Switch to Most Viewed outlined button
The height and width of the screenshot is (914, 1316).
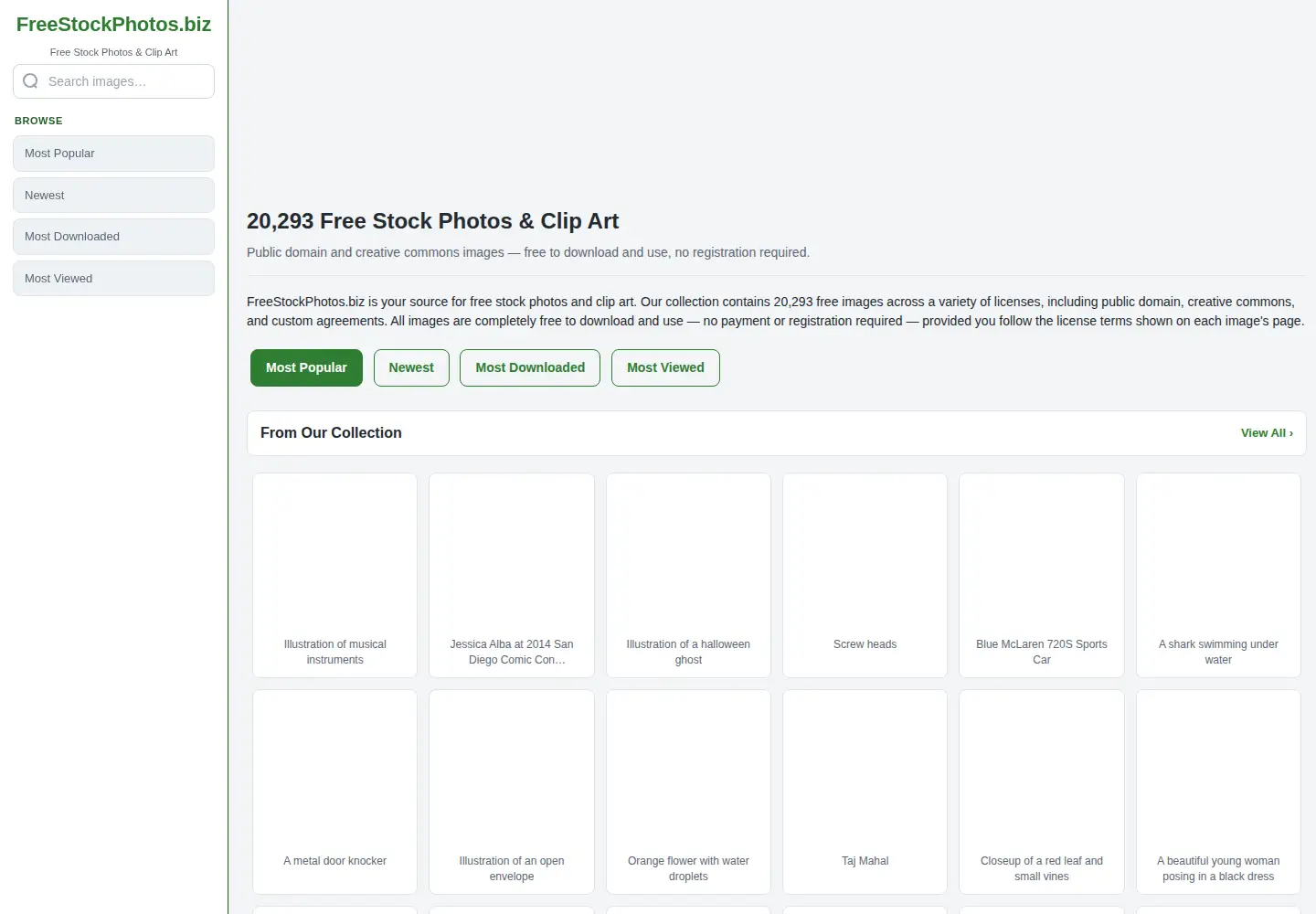click(x=665, y=367)
